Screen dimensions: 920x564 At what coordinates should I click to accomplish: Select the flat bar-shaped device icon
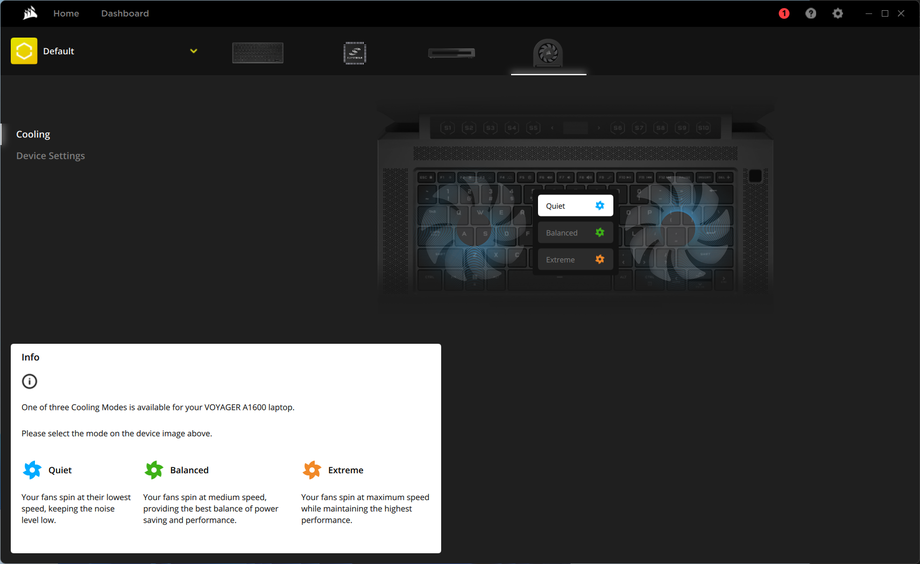[x=451, y=52]
